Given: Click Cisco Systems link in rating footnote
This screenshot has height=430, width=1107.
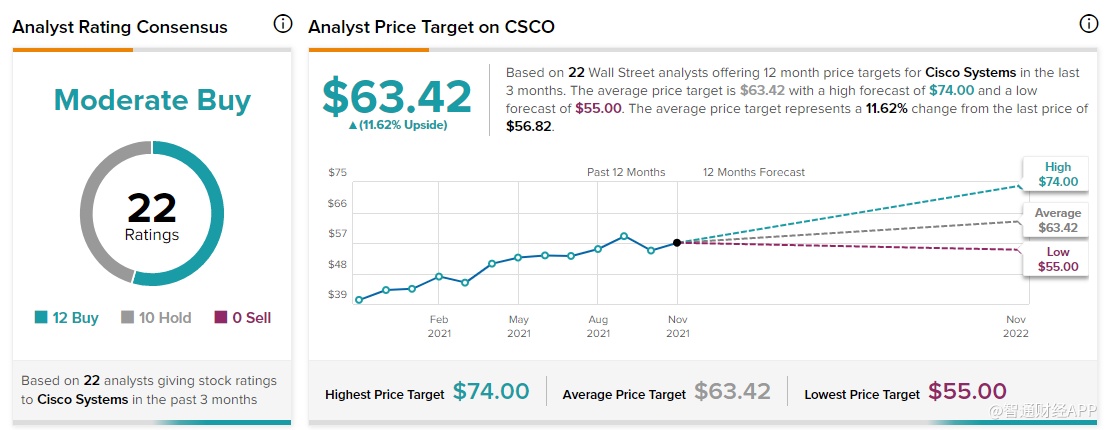Looking at the screenshot, I should (x=83, y=399).
